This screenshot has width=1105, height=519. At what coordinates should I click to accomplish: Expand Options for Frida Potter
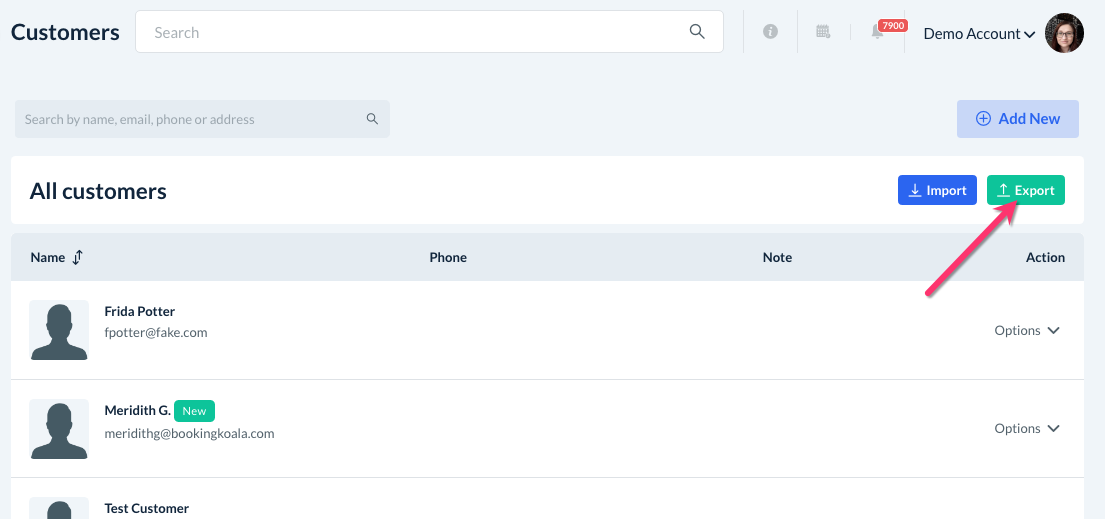[x=1027, y=330]
